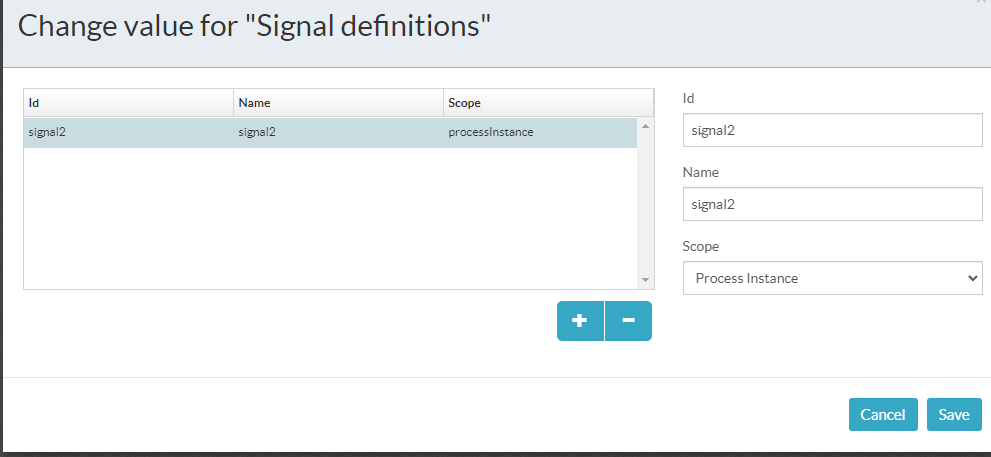Focus the Id text field
The image size is (991, 457).
[832, 130]
